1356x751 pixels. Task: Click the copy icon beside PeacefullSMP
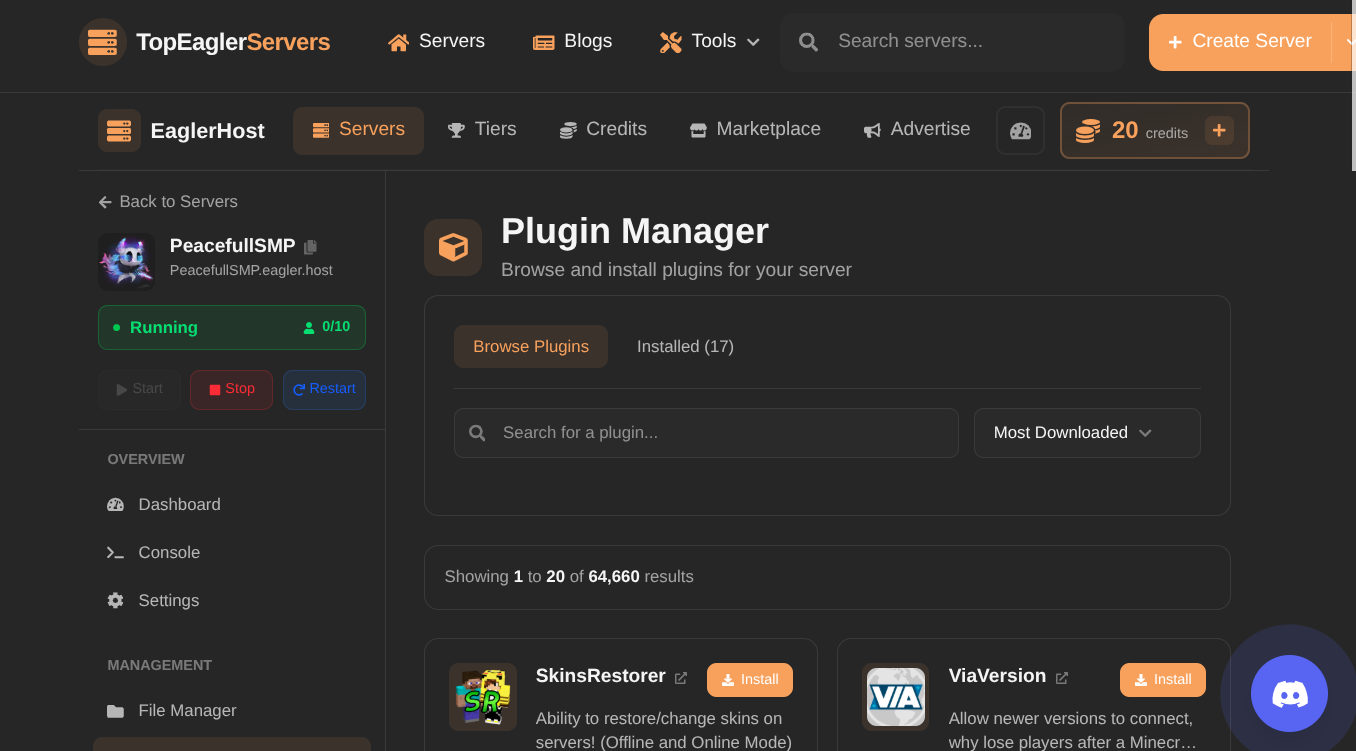click(311, 247)
